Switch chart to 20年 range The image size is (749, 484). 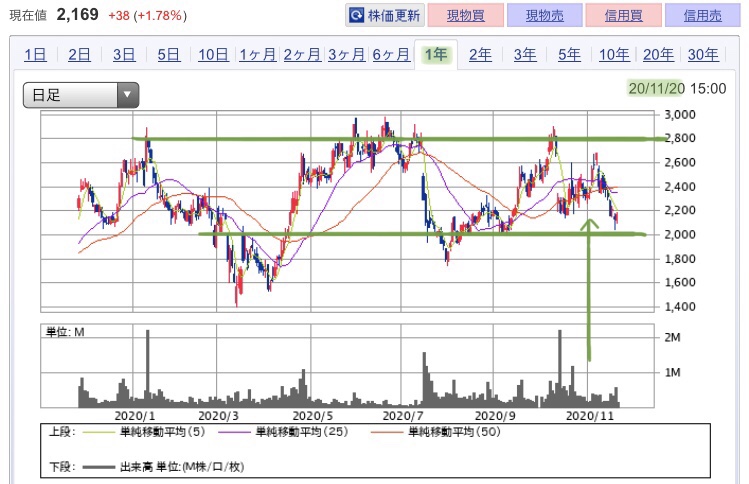click(658, 55)
